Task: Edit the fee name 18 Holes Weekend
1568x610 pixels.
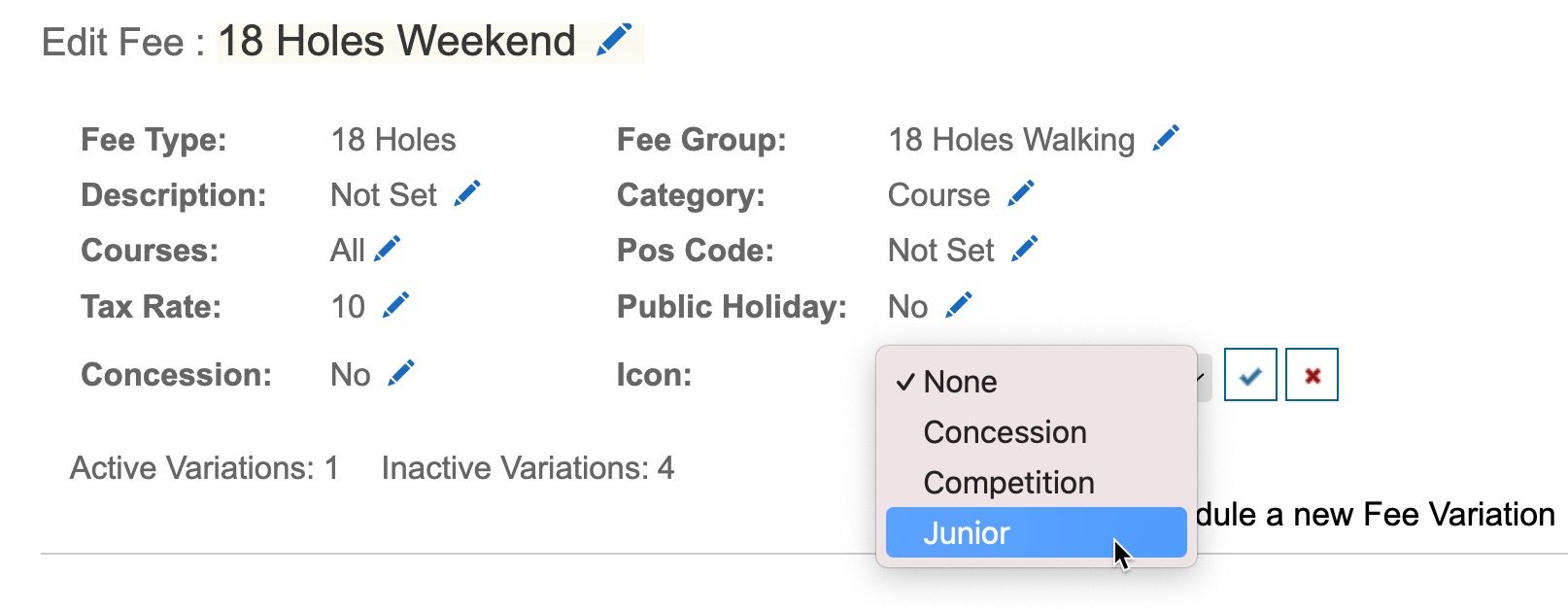Action: point(614,41)
